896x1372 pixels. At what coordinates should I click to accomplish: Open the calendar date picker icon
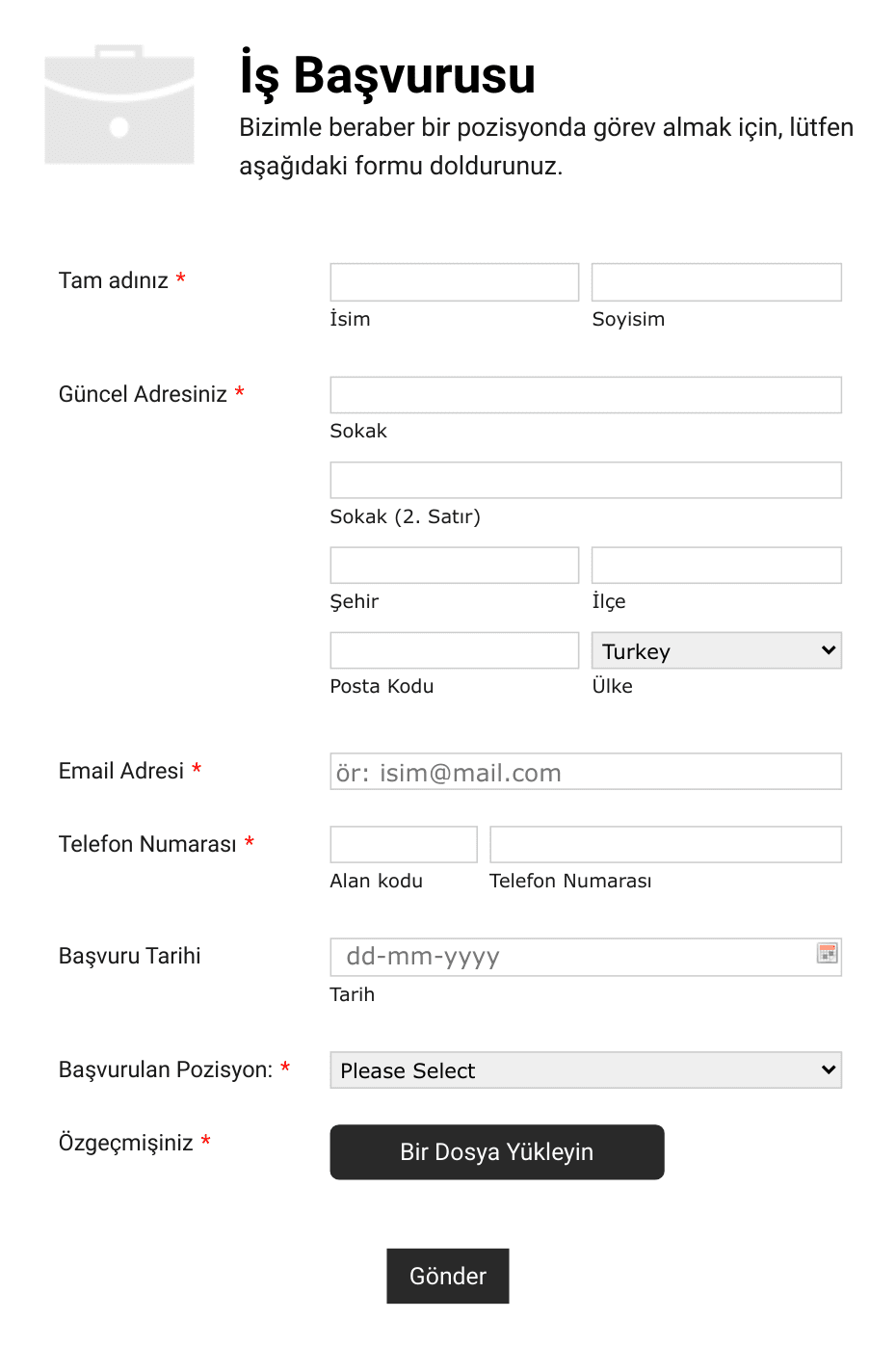coord(827,954)
